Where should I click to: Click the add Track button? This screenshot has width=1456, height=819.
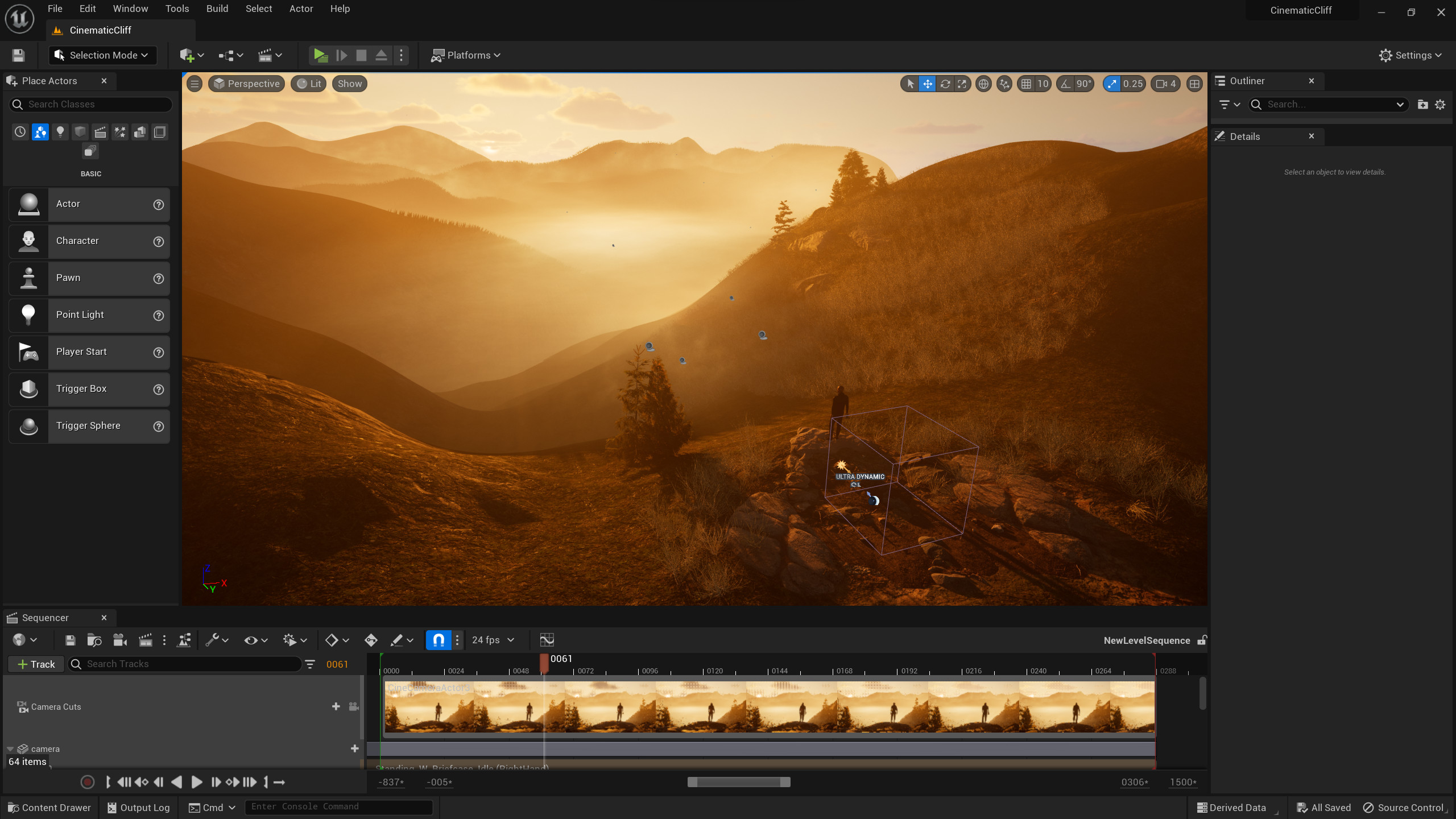coord(36,664)
